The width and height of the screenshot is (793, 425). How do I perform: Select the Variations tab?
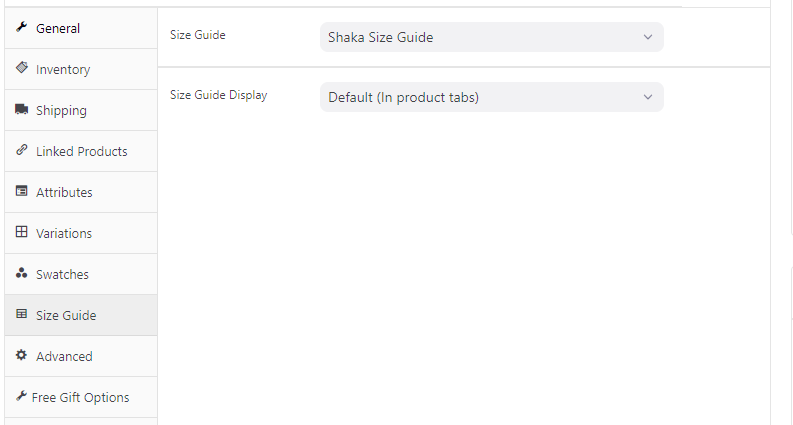click(64, 233)
